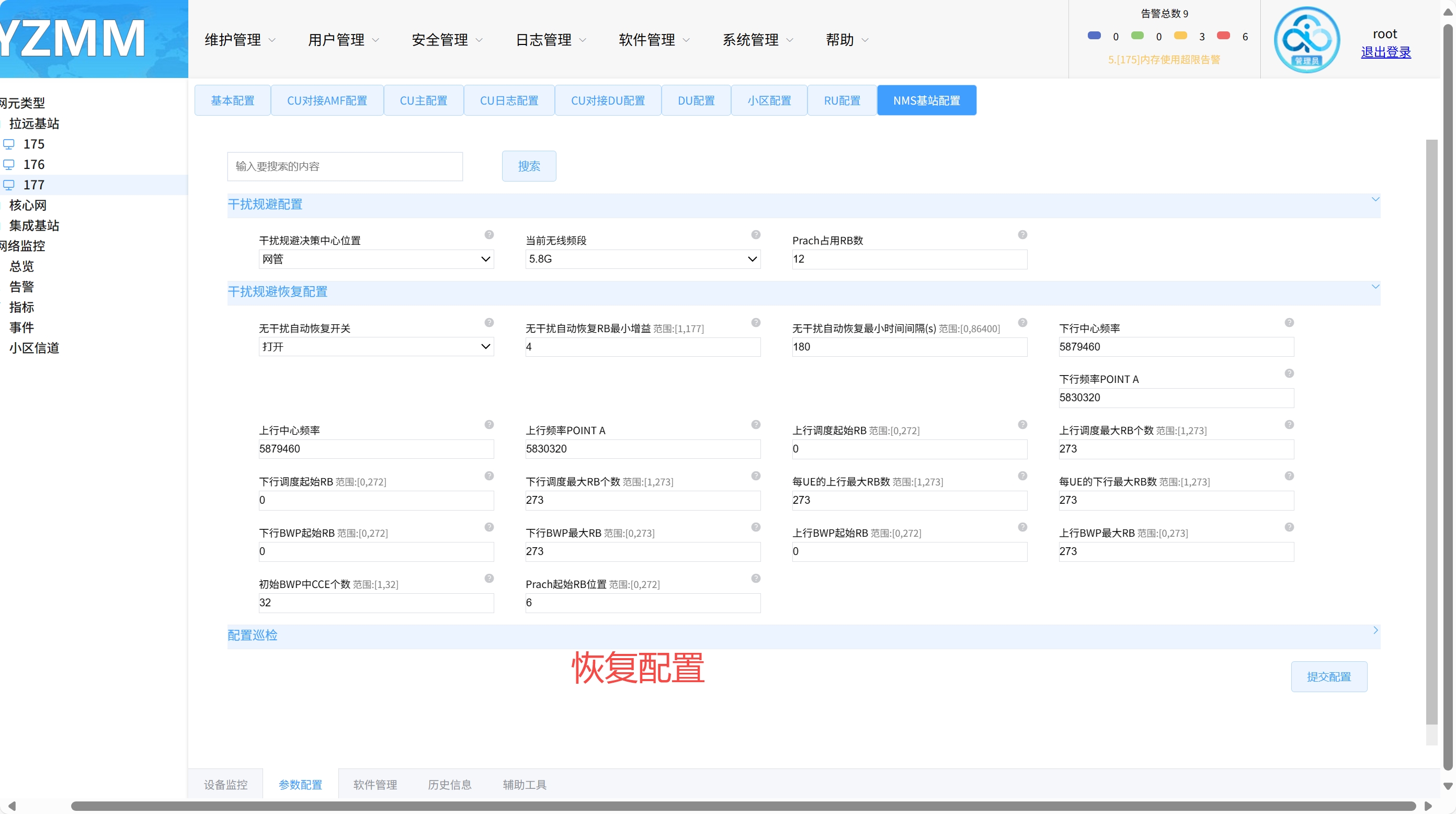Click the blue alarm severity indicator

[x=1094, y=35]
